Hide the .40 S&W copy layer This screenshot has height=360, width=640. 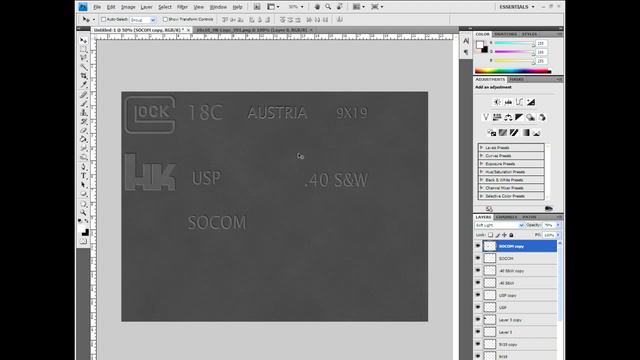point(478,271)
